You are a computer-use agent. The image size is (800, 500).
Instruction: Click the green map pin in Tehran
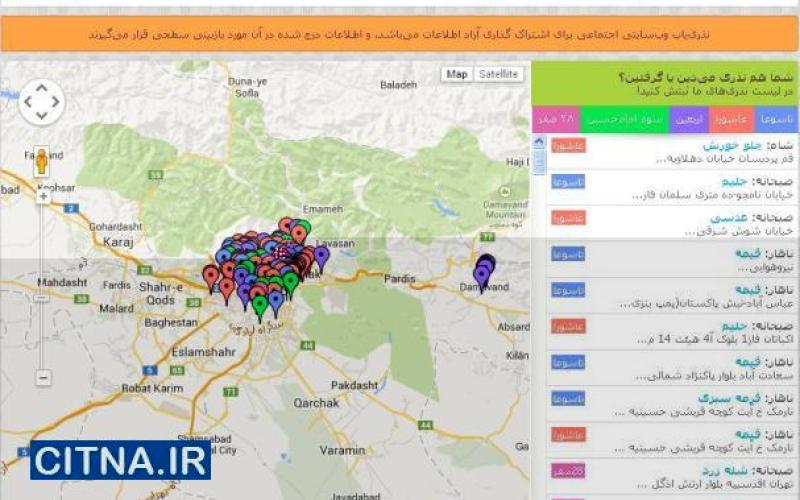(x=260, y=305)
